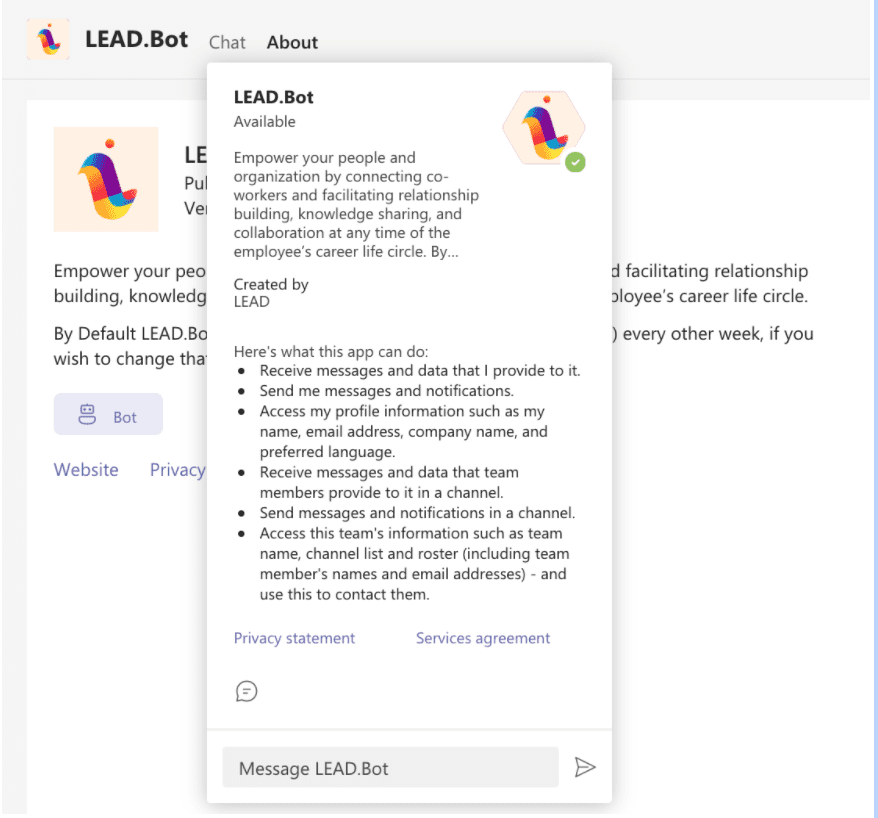Click the LEAD.Bot title in the header
878x818 pixels.
tap(137, 41)
